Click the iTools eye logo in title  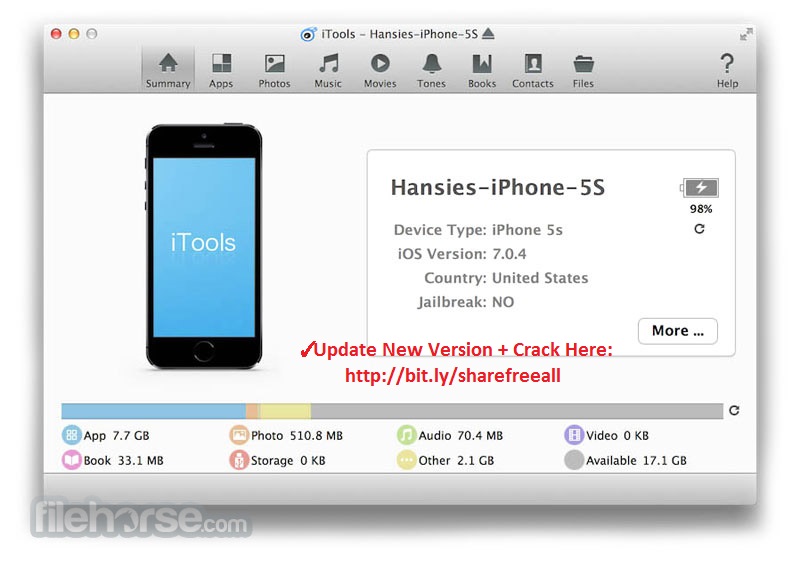coord(308,34)
